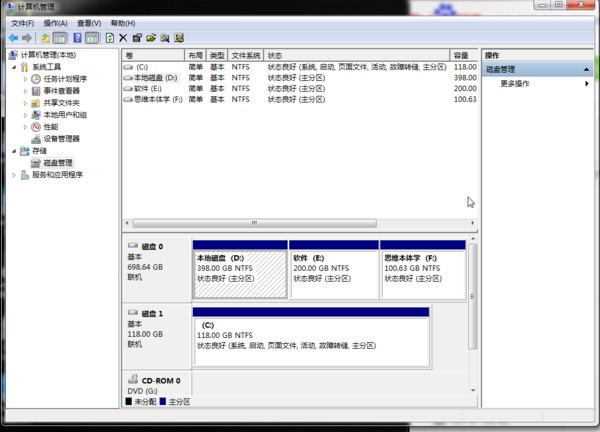Screen dimensions: 600x432
Task: Select the 计算机管理(本地) root node
Action: pyautogui.click(x=48, y=55)
